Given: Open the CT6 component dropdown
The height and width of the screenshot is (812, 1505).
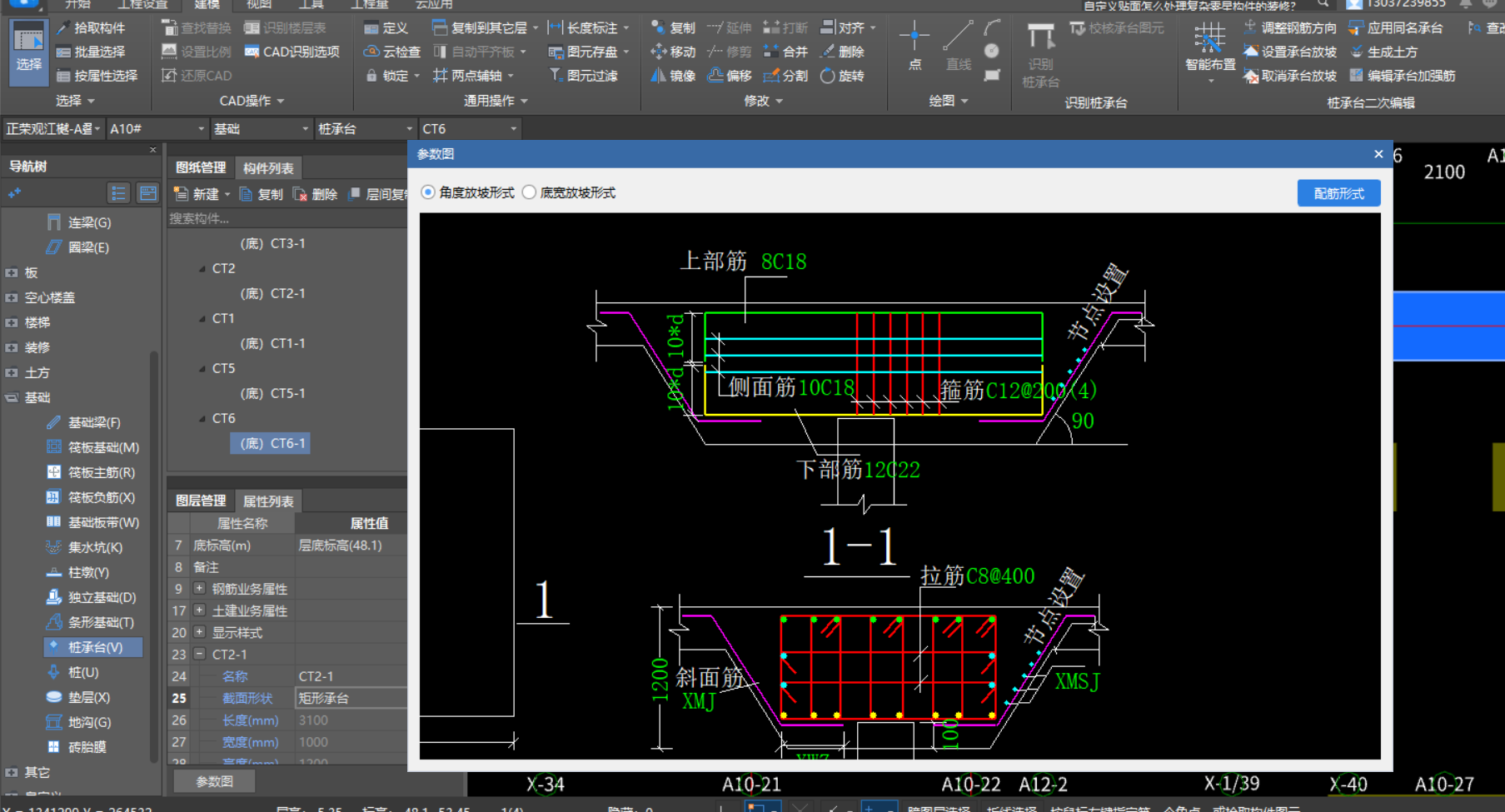Looking at the screenshot, I should point(469,129).
